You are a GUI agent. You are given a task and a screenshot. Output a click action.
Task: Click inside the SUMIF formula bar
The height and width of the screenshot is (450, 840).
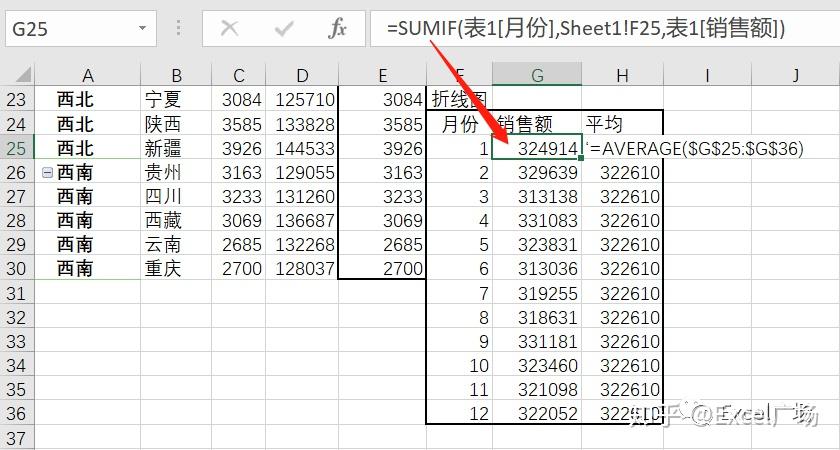coord(604,28)
